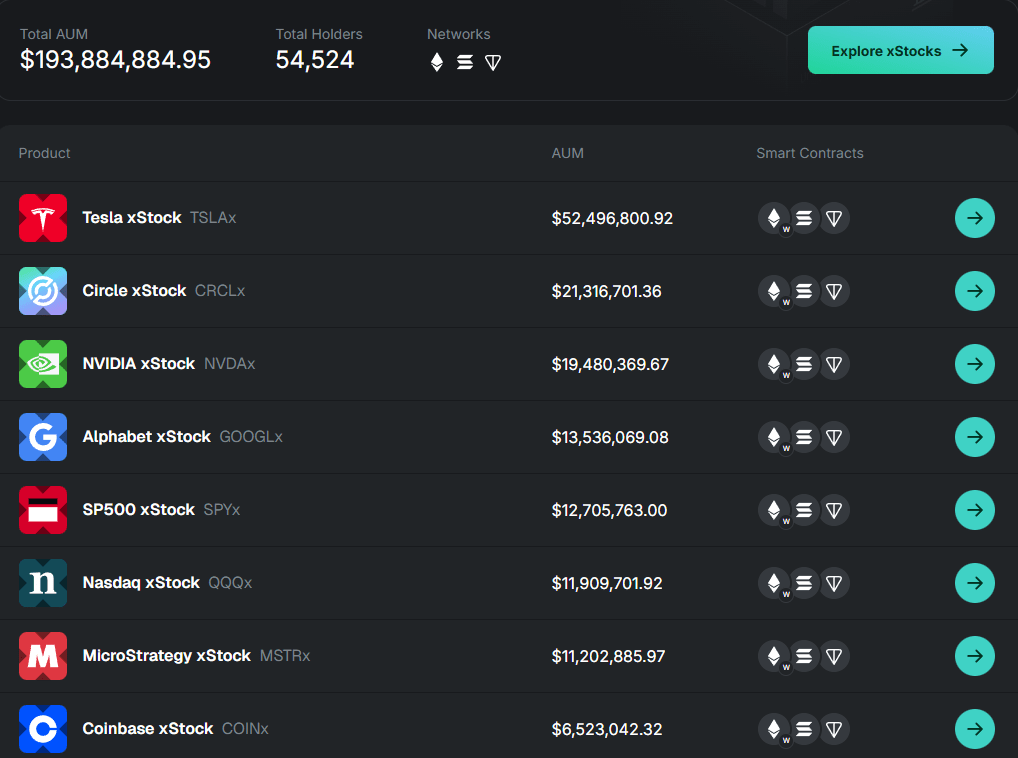Viewport: 1018px width, 758px height.
Task: Click the Circle xStock logo icon
Action: pos(43,291)
